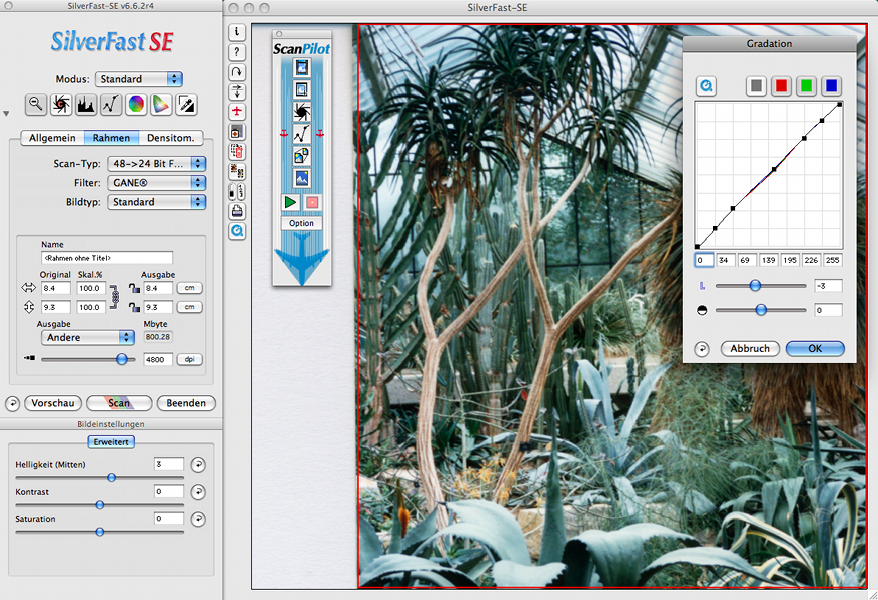Viewport: 878px width, 600px height.
Task: Select the pipette tool icon
Action: pyautogui.click(x=186, y=104)
